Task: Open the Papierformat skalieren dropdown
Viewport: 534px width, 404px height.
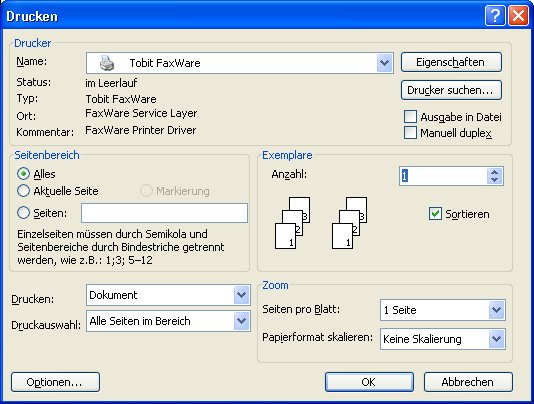Action: [496, 339]
